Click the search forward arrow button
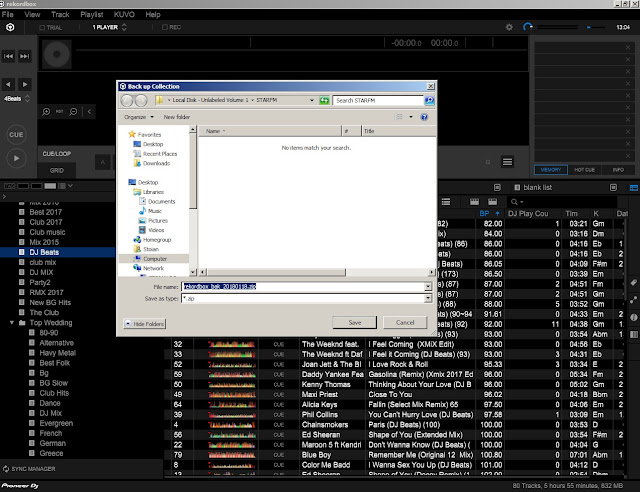This screenshot has width=640, height=492. pos(25,85)
